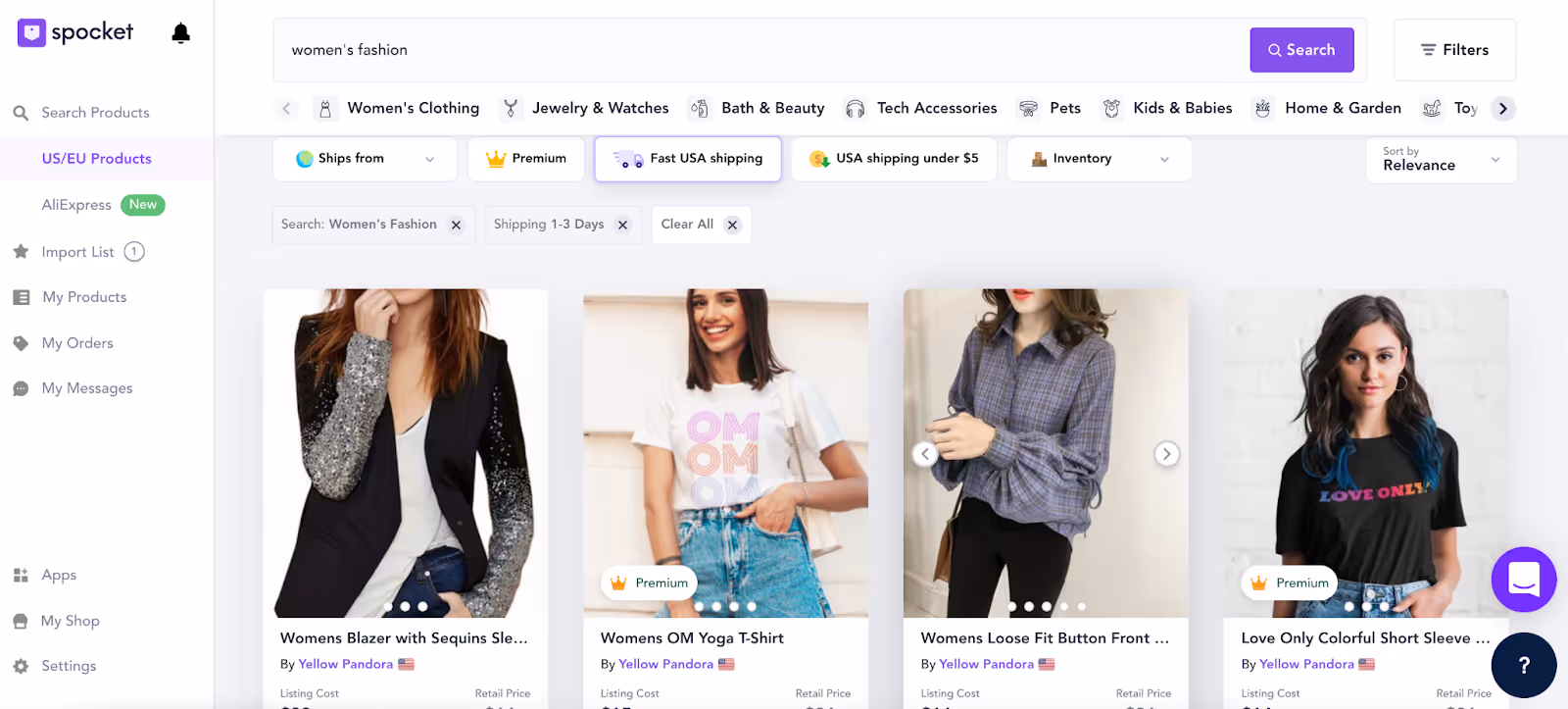Viewport: 1568px width, 709px height.
Task: Select Bath & Beauty category
Action: (x=758, y=108)
